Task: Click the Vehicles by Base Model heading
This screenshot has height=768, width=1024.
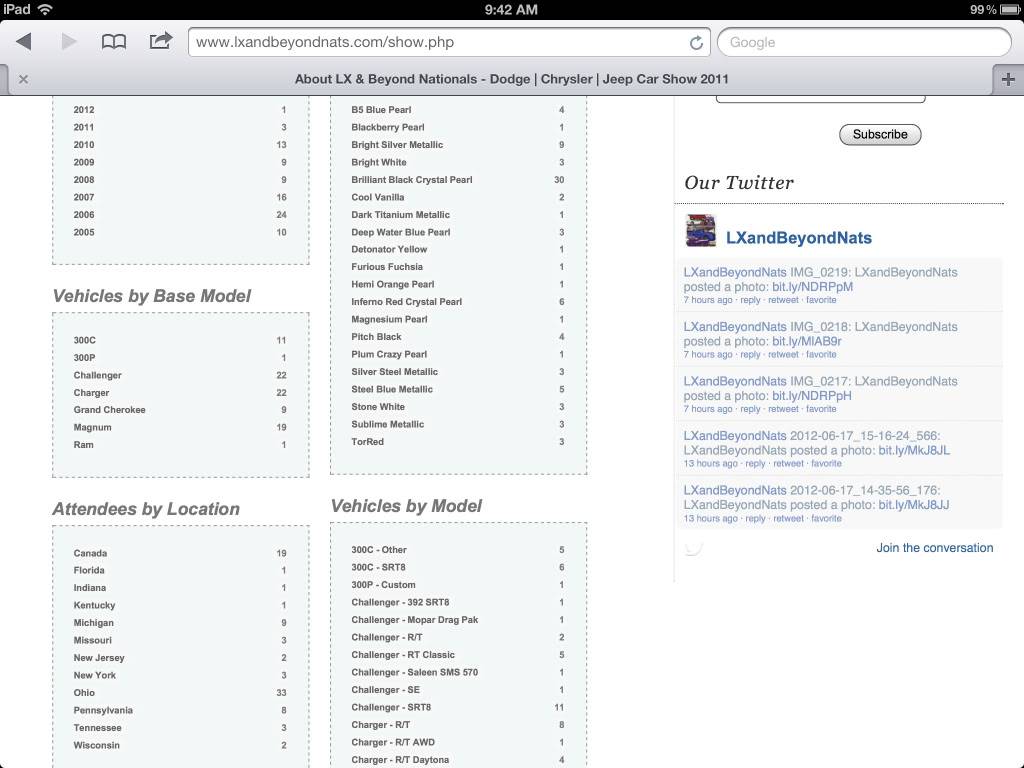Action: [x=152, y=296]
